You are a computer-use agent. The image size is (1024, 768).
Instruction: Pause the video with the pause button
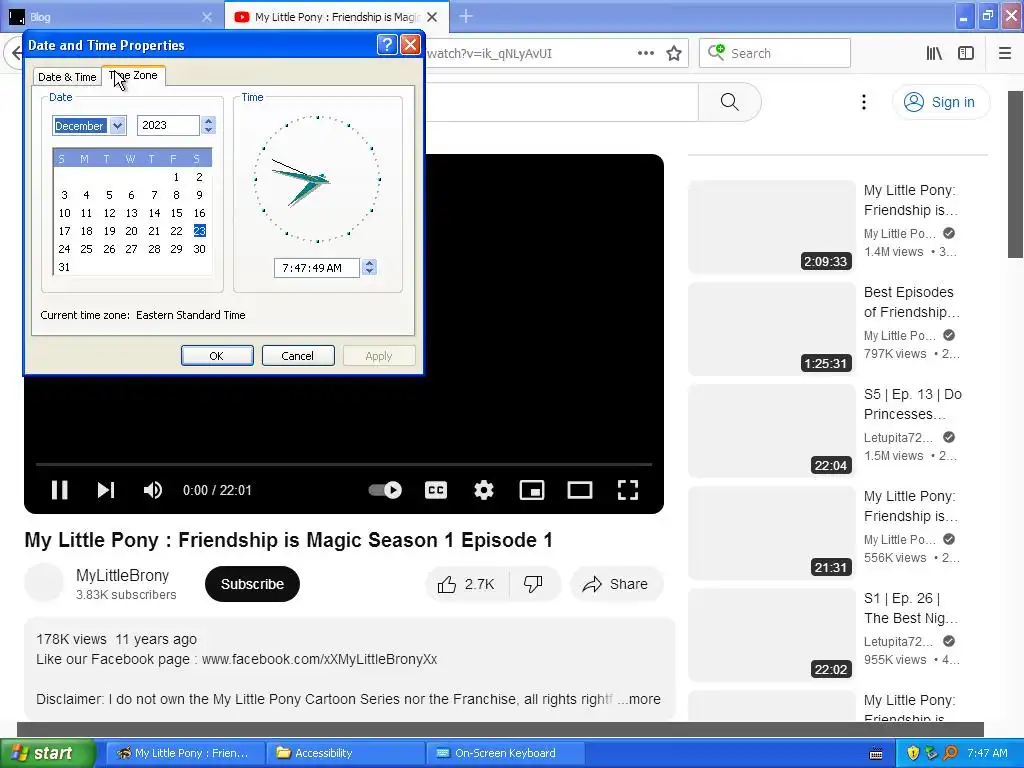[59, 490]
